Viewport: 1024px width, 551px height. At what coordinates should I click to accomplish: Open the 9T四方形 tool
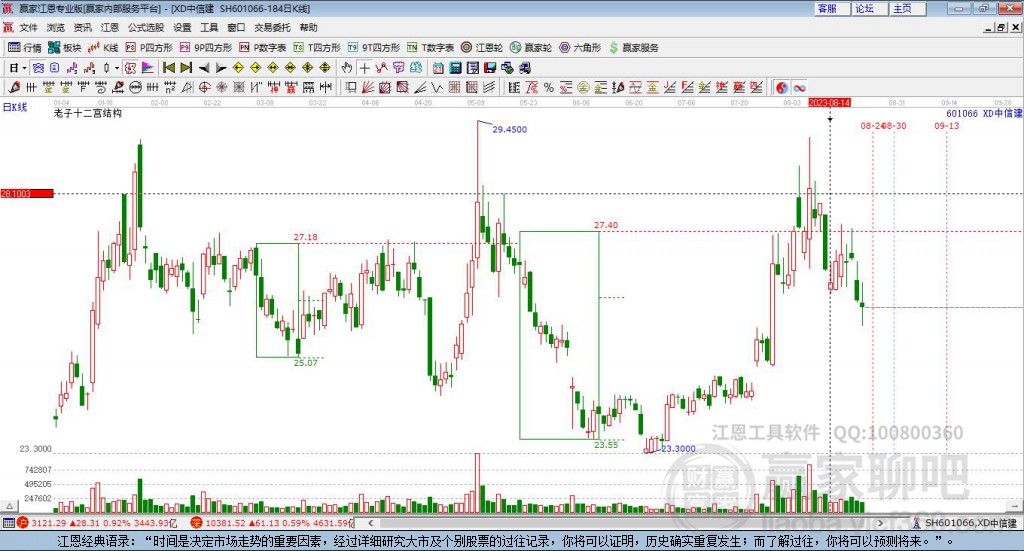tap(374, 48)
